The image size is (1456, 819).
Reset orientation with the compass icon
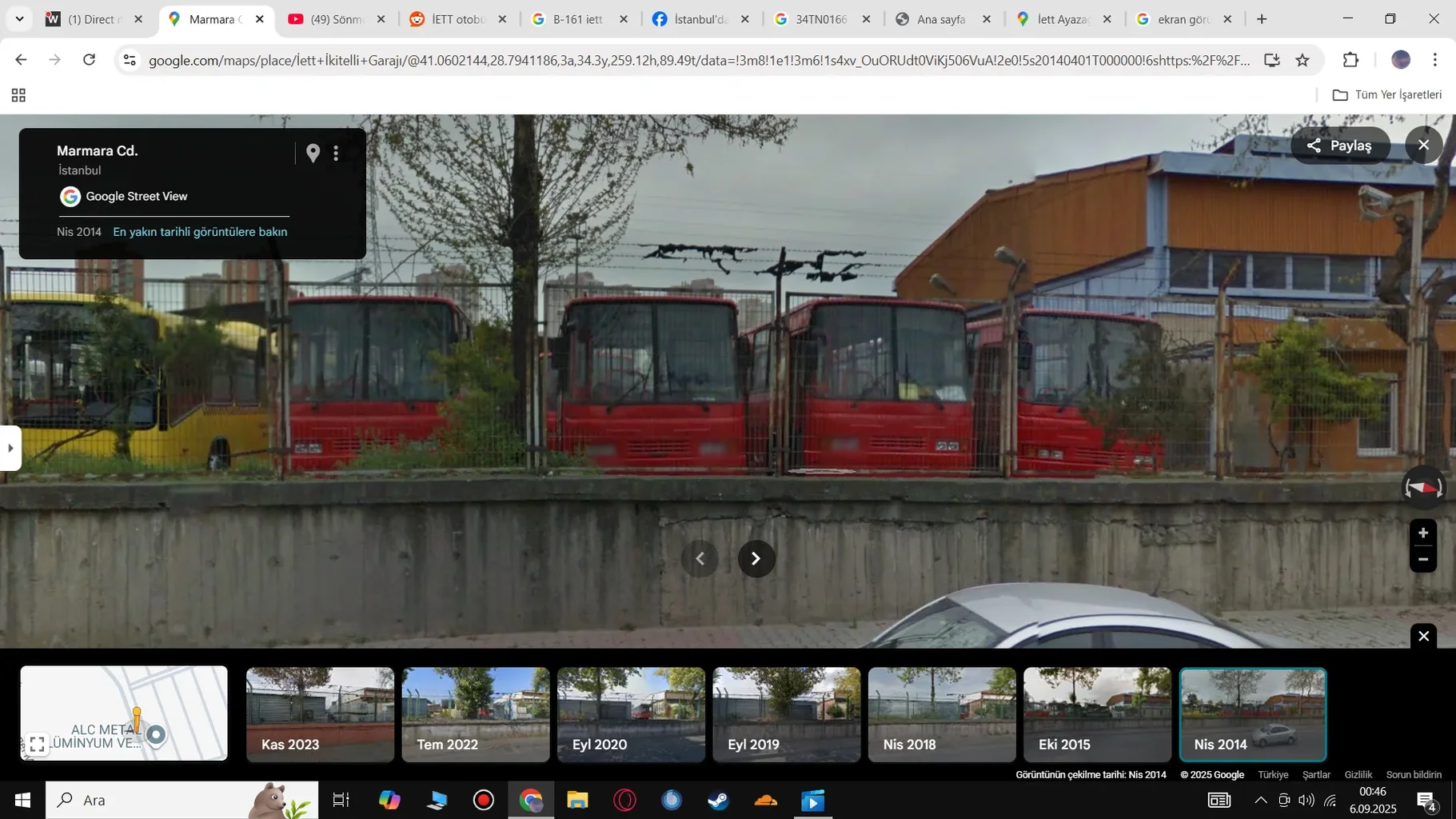pos(1422,487)
